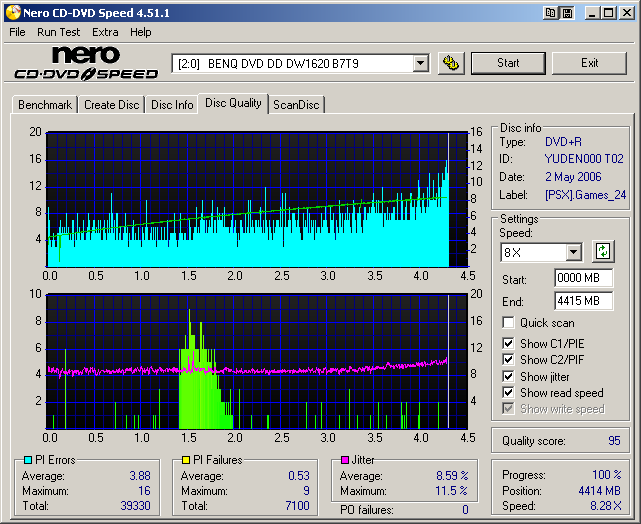641x524 pixels.
Task: Click the copy-to-clipboard icon in the title bar
Action: 551,13
